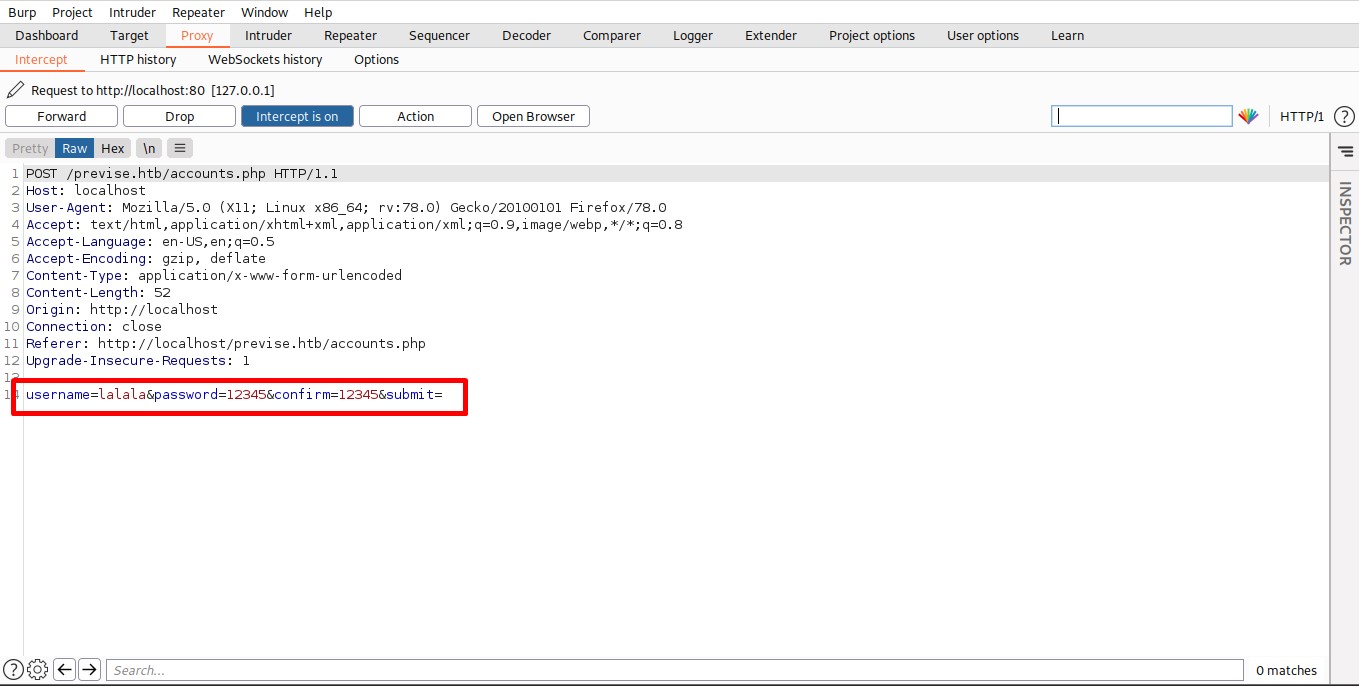Toggle non-printing characters \n button
This screenshot has width=1359, height=686.
tap(148, 148)
